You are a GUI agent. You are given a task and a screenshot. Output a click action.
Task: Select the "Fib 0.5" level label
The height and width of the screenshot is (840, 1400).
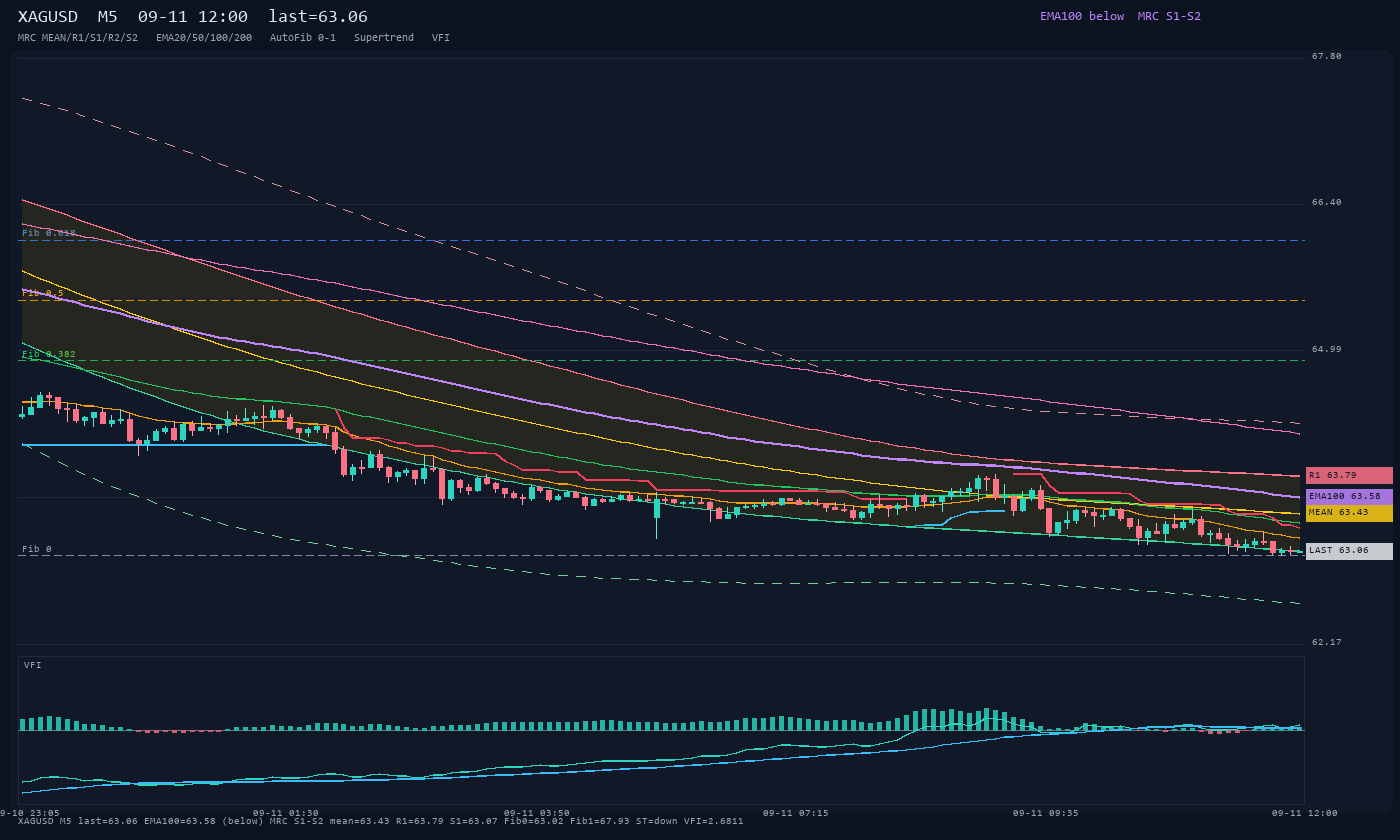(43, 293)
